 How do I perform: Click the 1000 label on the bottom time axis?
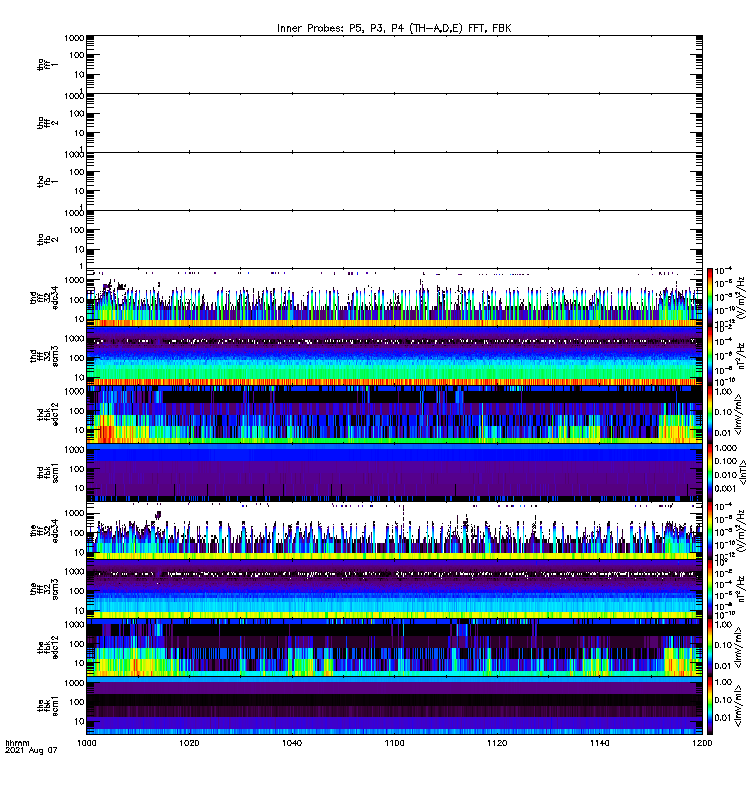click(87, 743)
